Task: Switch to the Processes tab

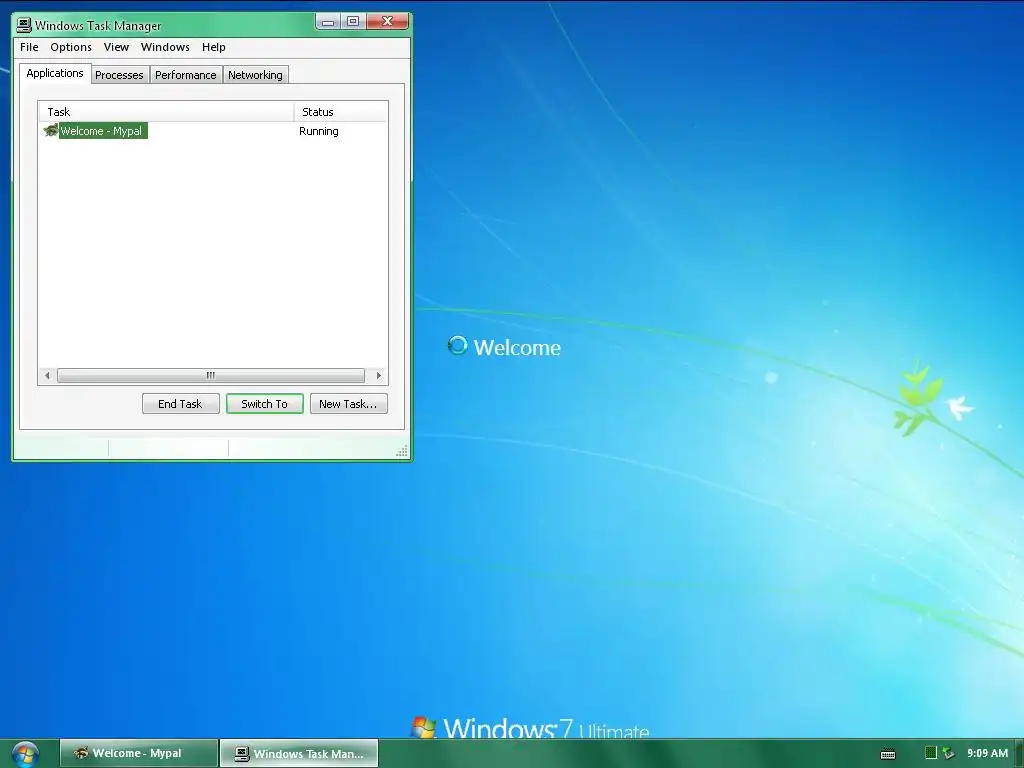Action: [x=120, y=75]
